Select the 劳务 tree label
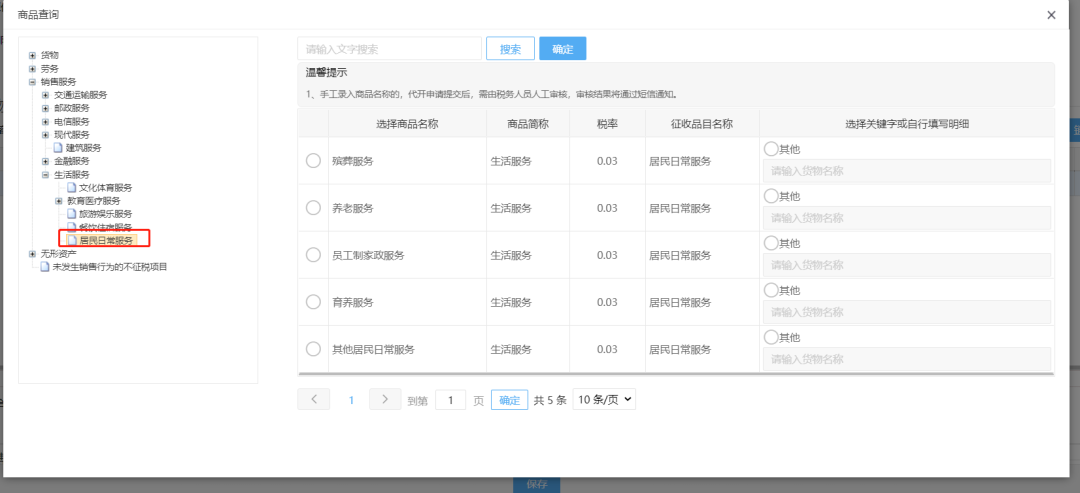1080x493 pixels. click(50, 68)
